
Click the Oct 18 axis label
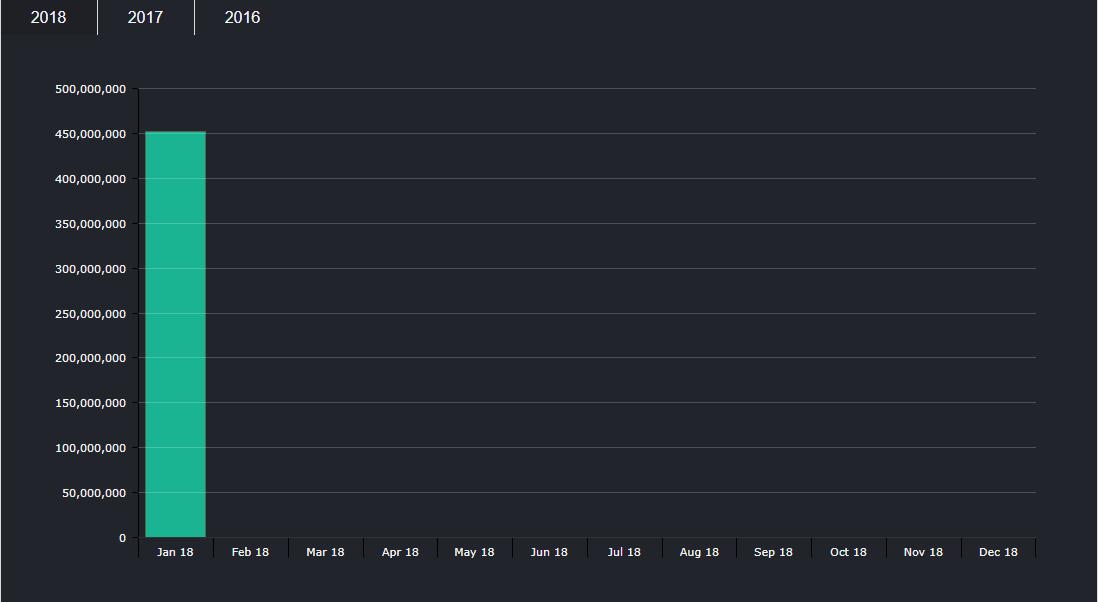tap(848, 552)
